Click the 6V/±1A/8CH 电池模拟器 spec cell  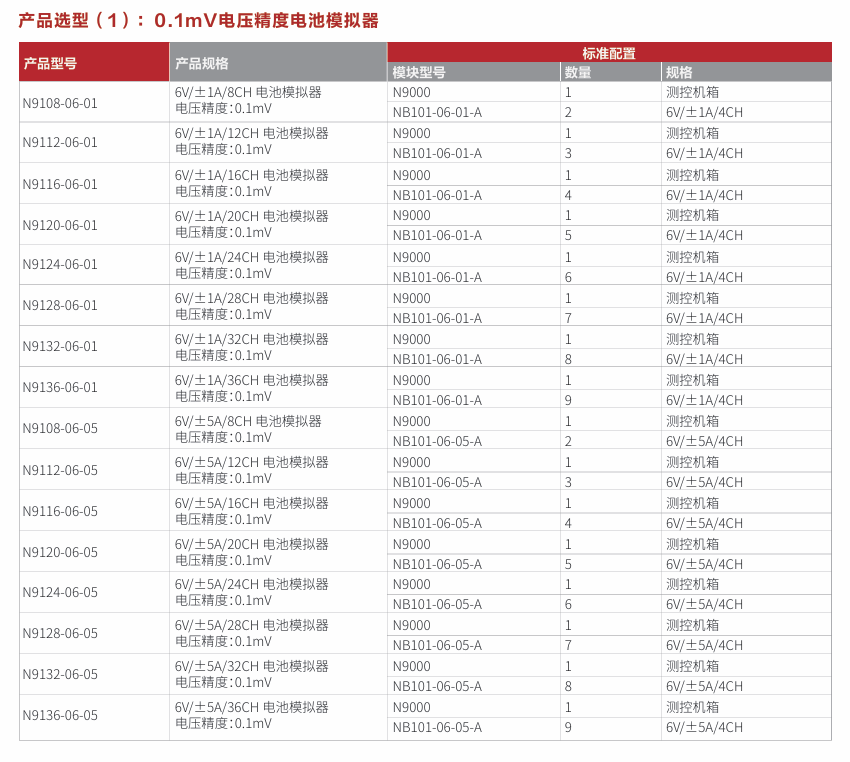248,93
